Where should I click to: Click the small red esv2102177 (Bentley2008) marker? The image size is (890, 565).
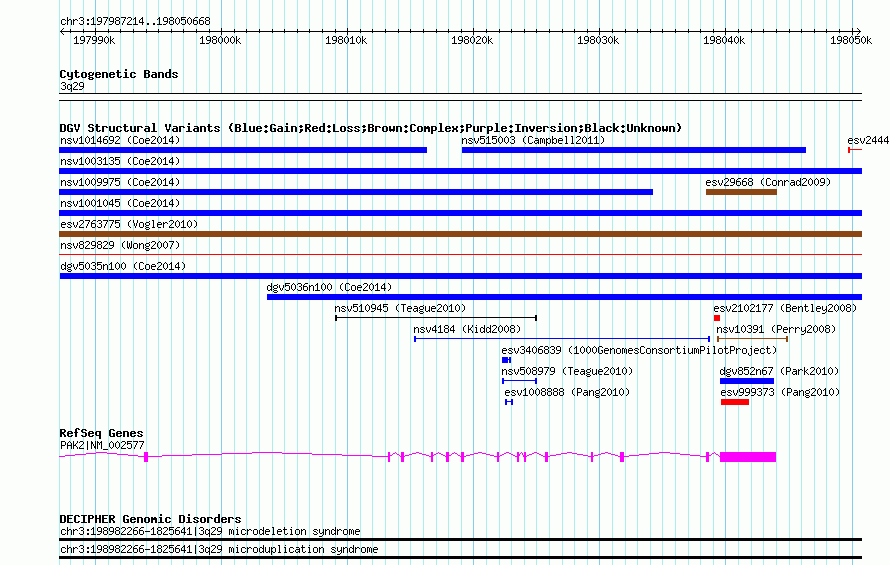point(717,318)
